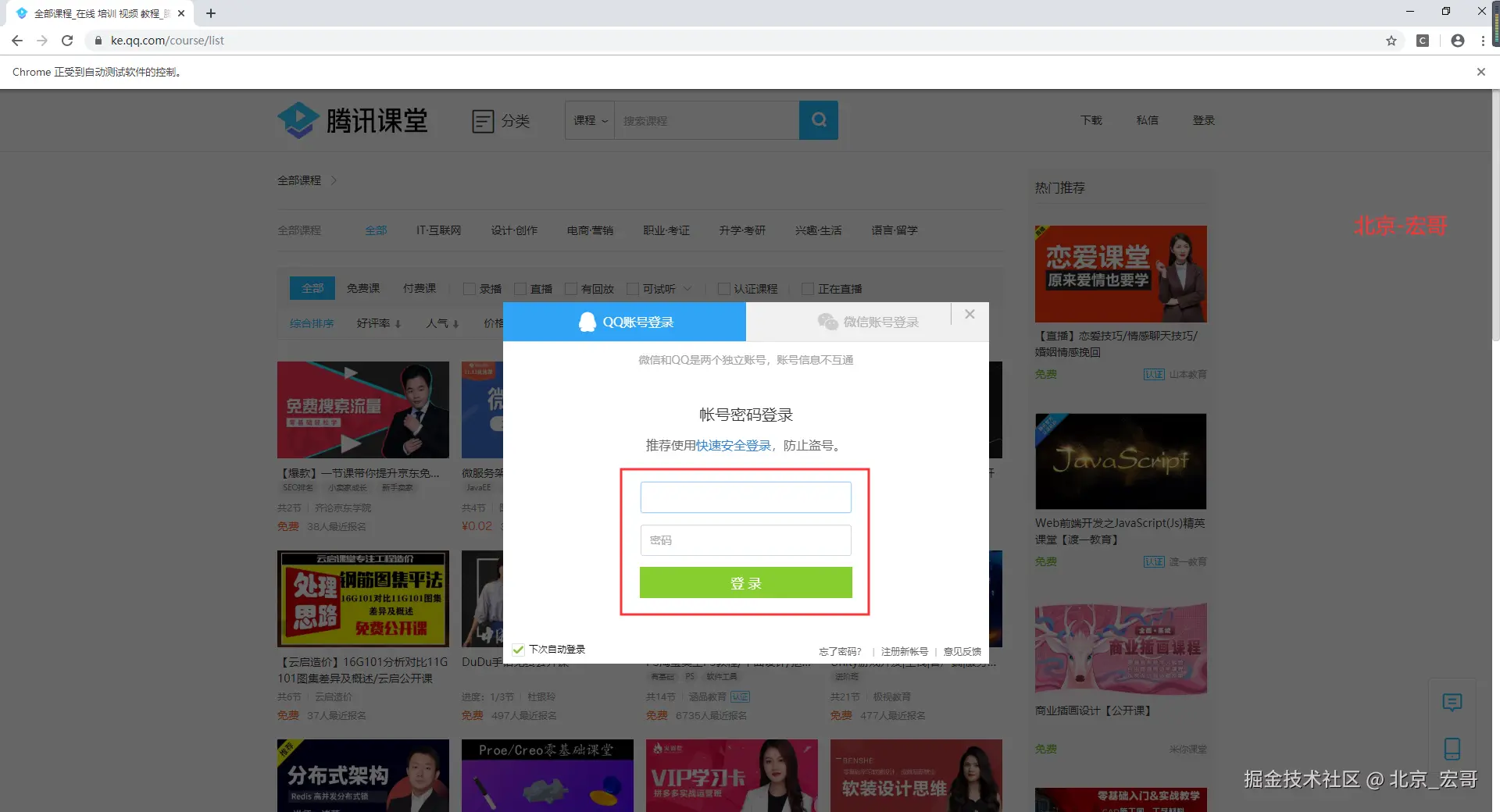Open the 分类 category list icon

point(483,121)
